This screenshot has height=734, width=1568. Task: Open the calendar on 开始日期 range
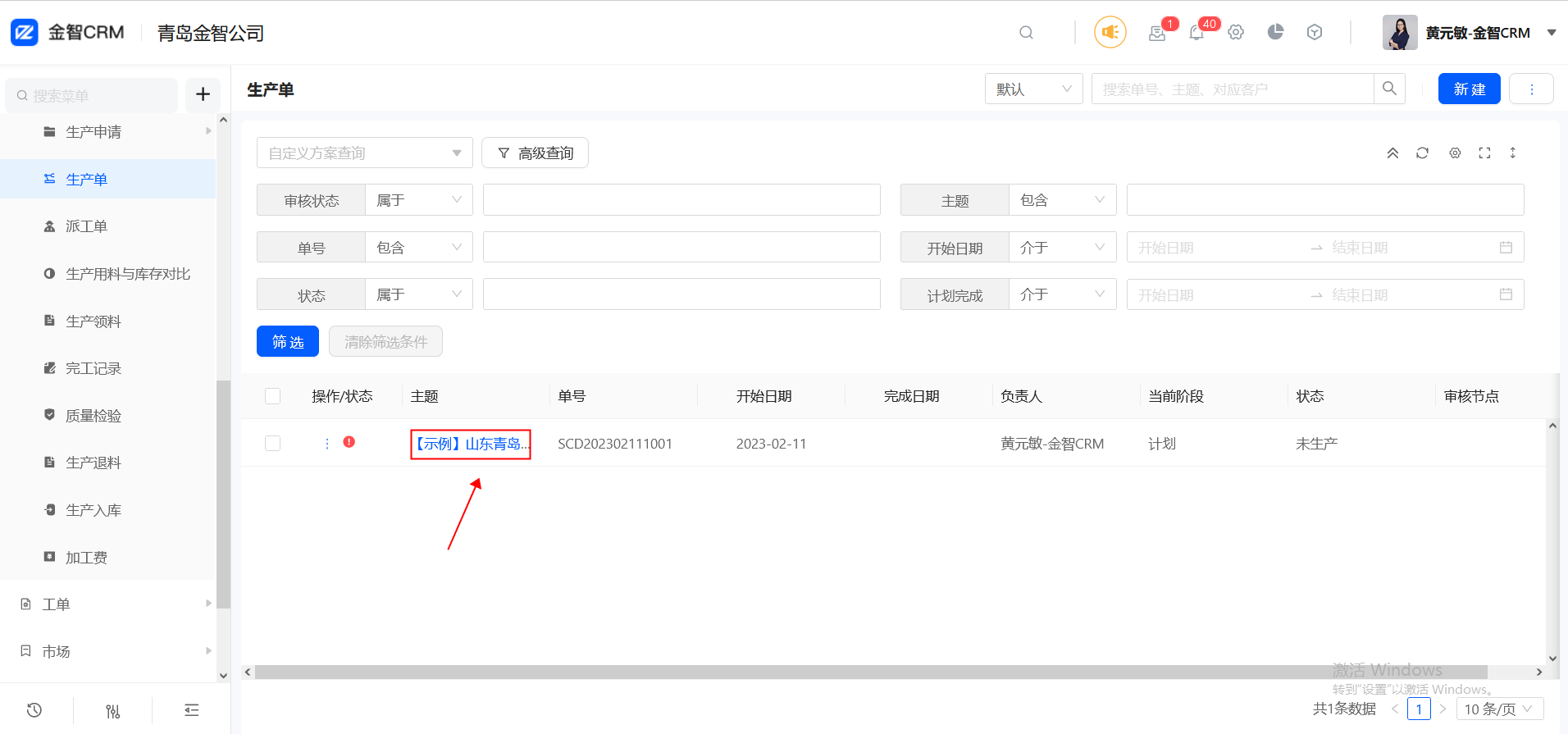(x=1506, y=247)
